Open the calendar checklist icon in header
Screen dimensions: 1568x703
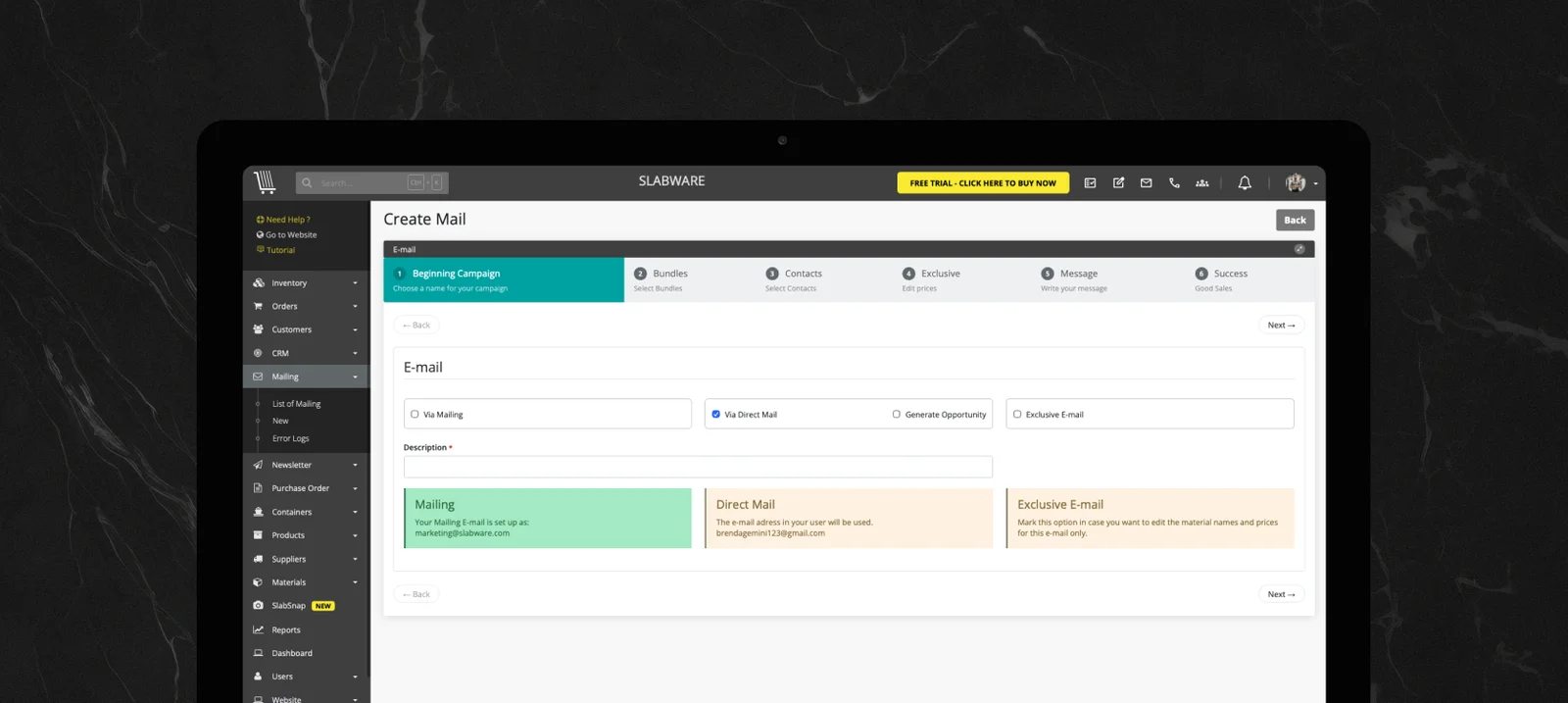click(x=1090, y=182)
